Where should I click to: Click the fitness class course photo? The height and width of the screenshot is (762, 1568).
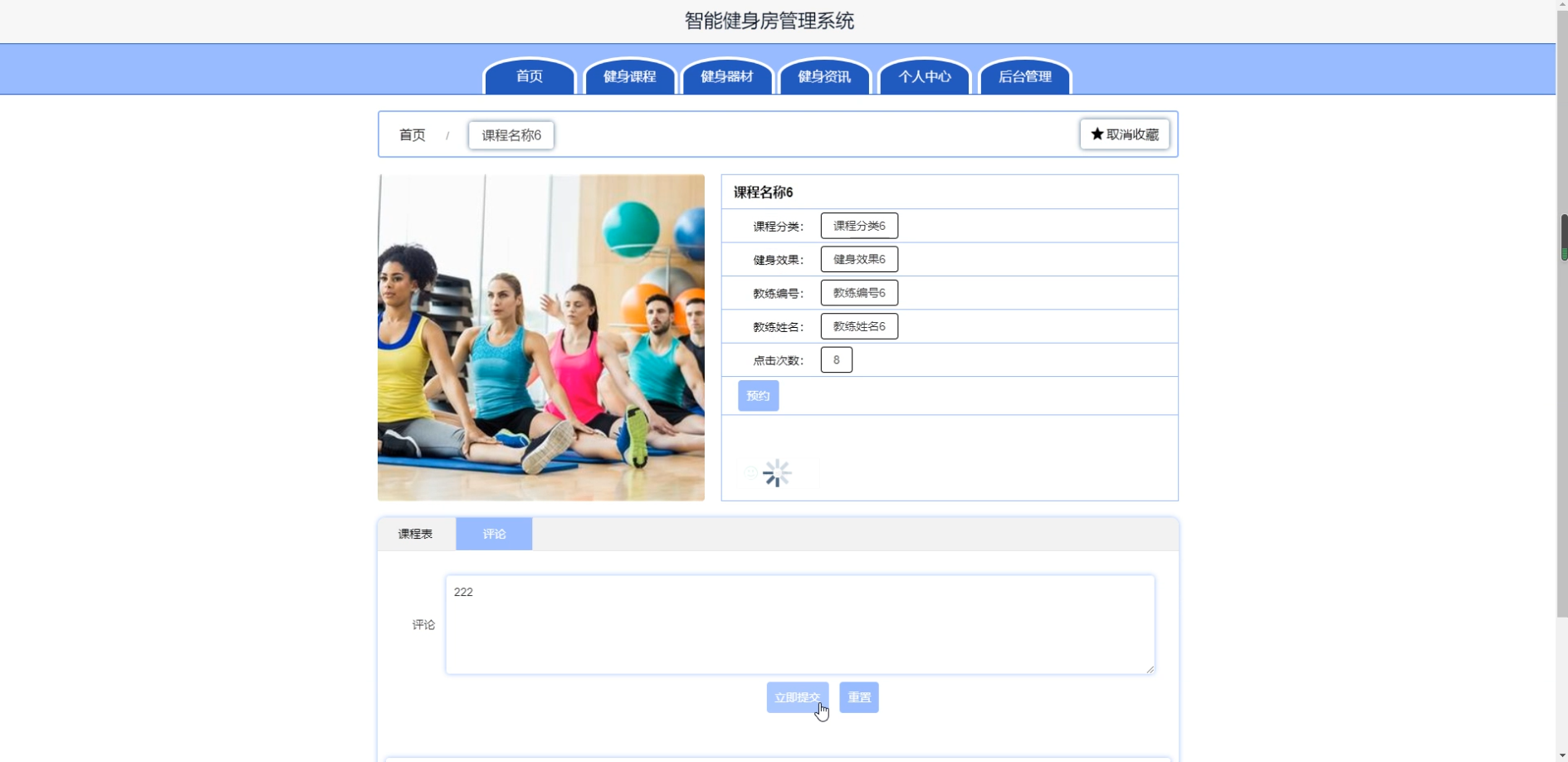(541, 337)
